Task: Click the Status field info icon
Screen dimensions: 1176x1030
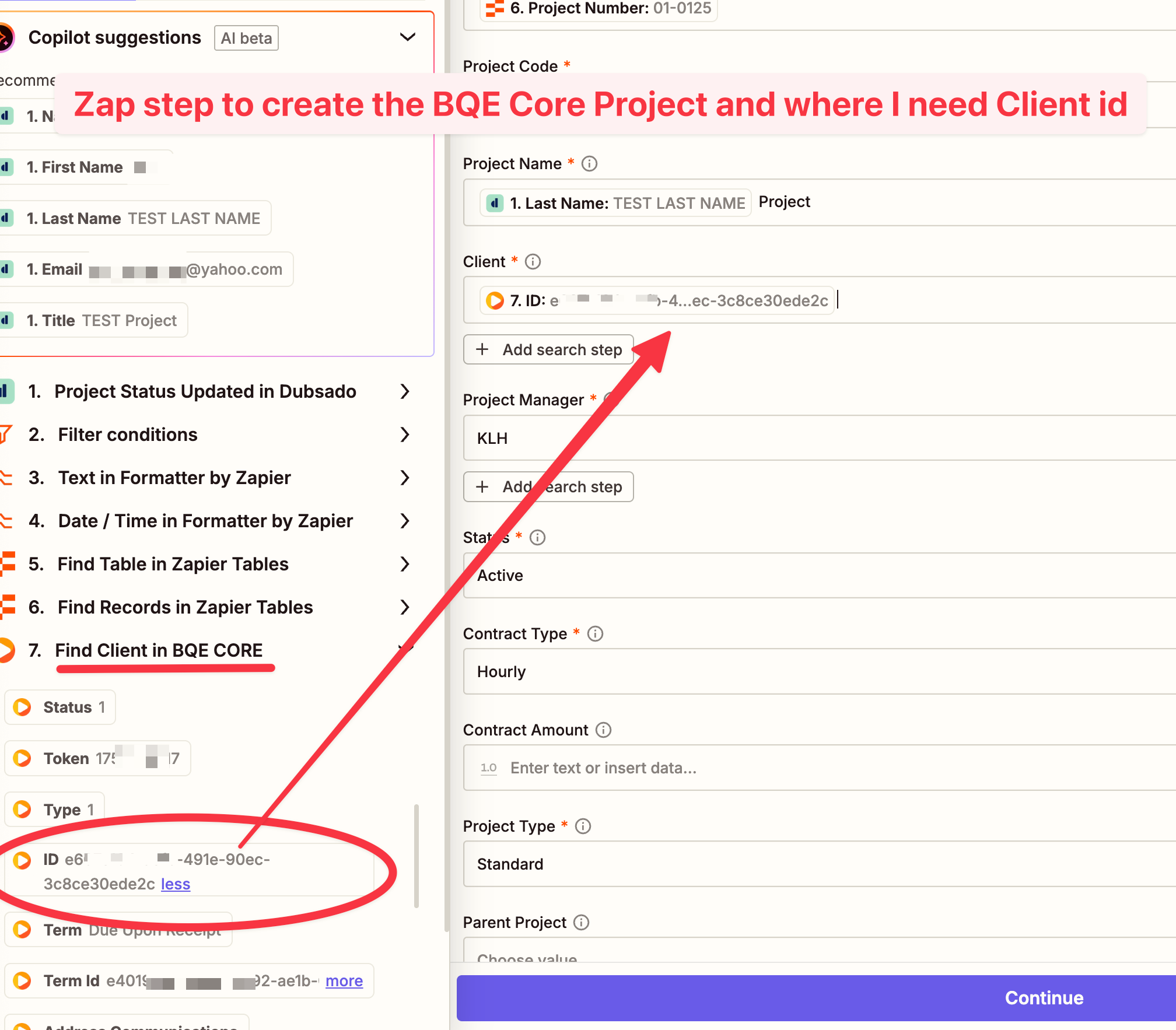Action: pyautogui.click(x=537, y=537)
